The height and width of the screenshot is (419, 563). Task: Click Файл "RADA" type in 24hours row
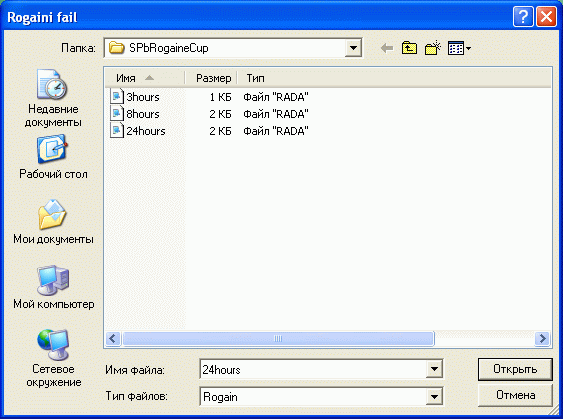[276, 131]
